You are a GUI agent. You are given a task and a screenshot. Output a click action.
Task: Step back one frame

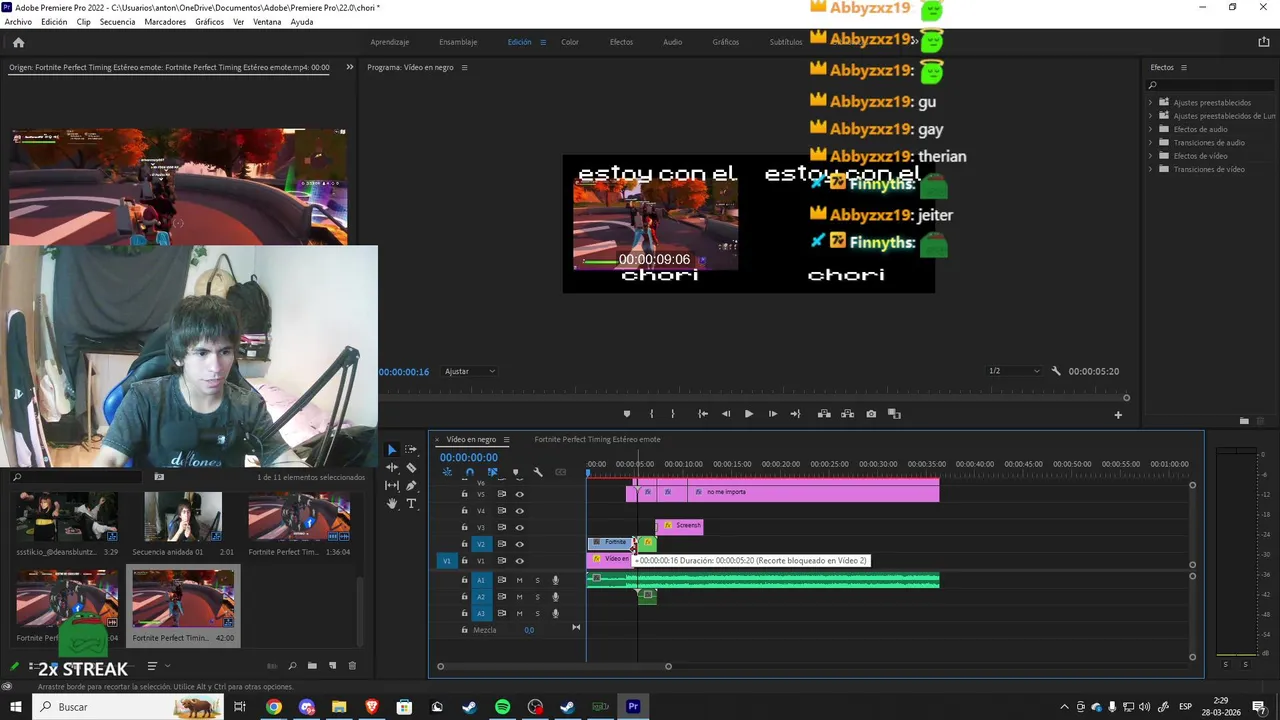(x=726, y=414)
